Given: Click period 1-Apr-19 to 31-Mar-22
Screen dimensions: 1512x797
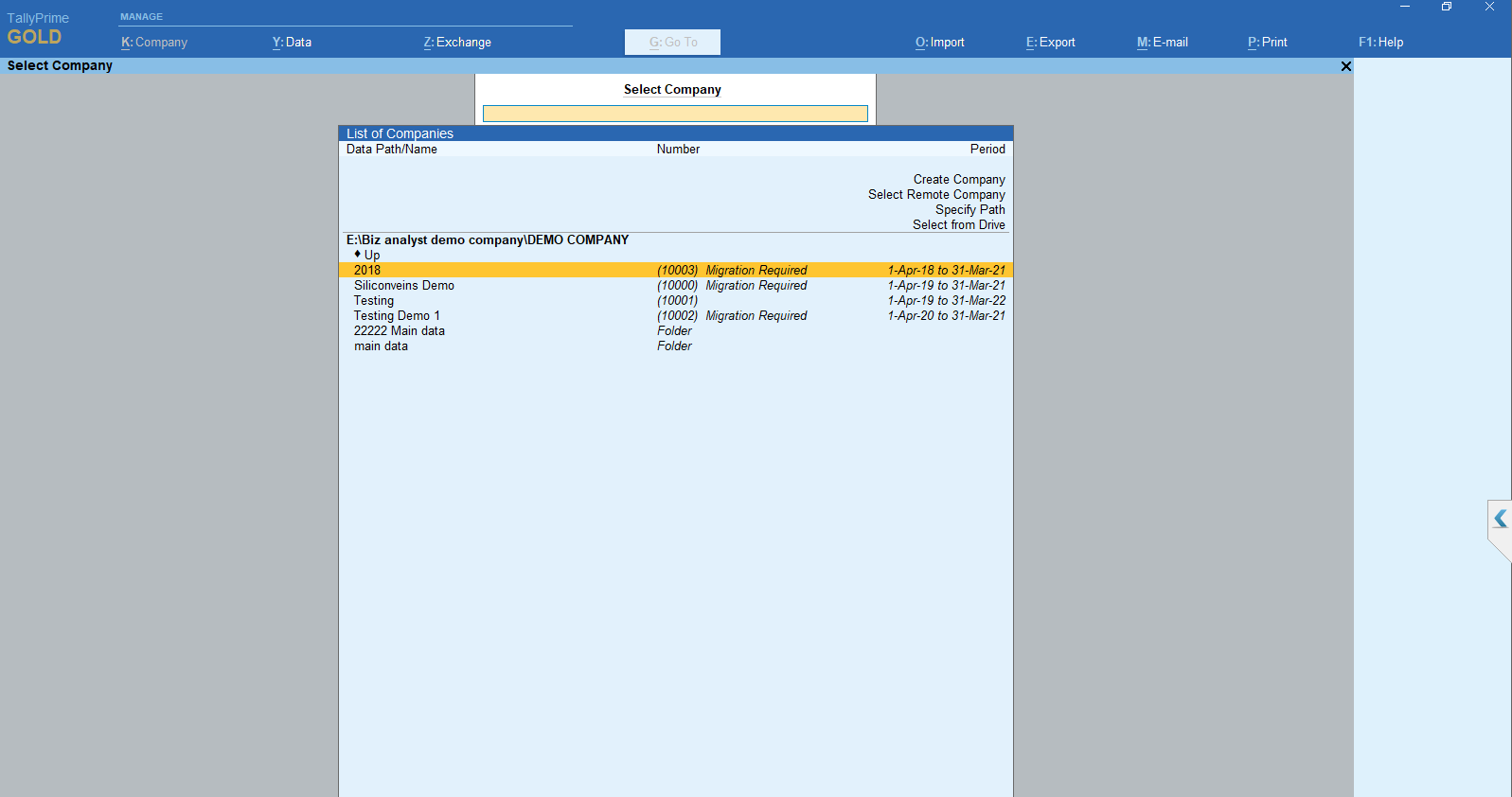Looking at the screenshot, I should (947, 300).
